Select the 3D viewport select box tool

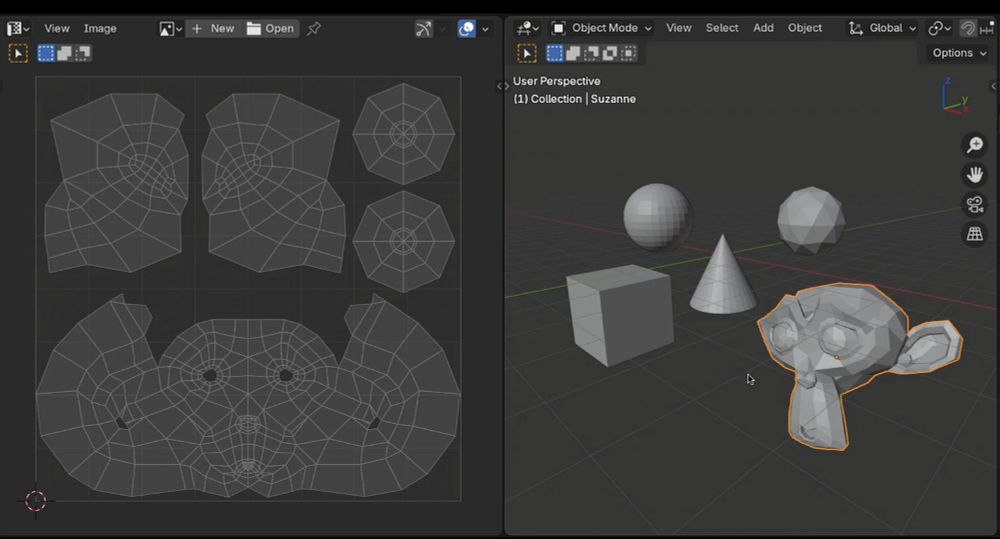527,54
